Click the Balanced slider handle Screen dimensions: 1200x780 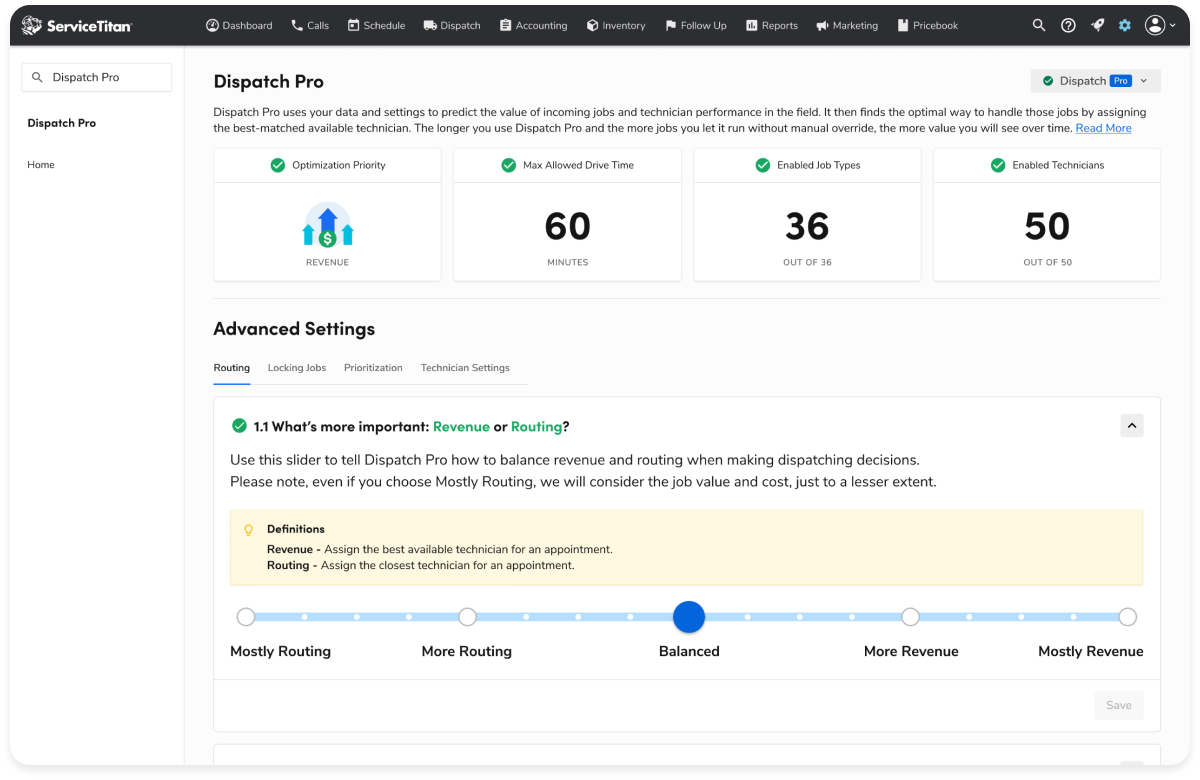tap(689, 617)
